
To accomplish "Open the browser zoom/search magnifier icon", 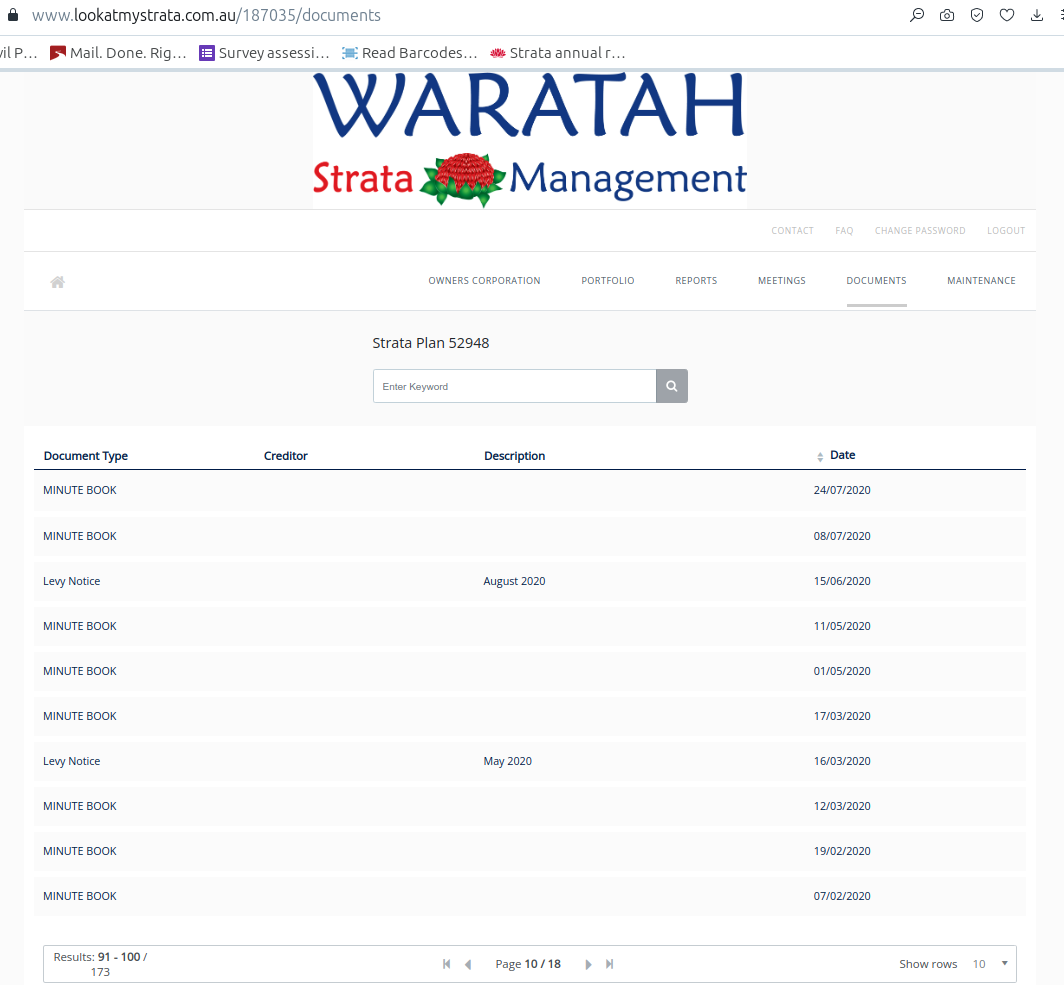I will (917, 15).
